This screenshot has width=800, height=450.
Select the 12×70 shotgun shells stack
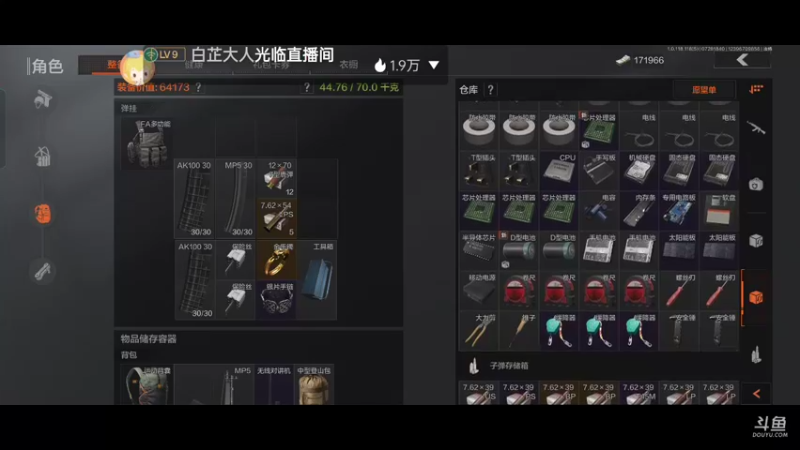point(277,179)
